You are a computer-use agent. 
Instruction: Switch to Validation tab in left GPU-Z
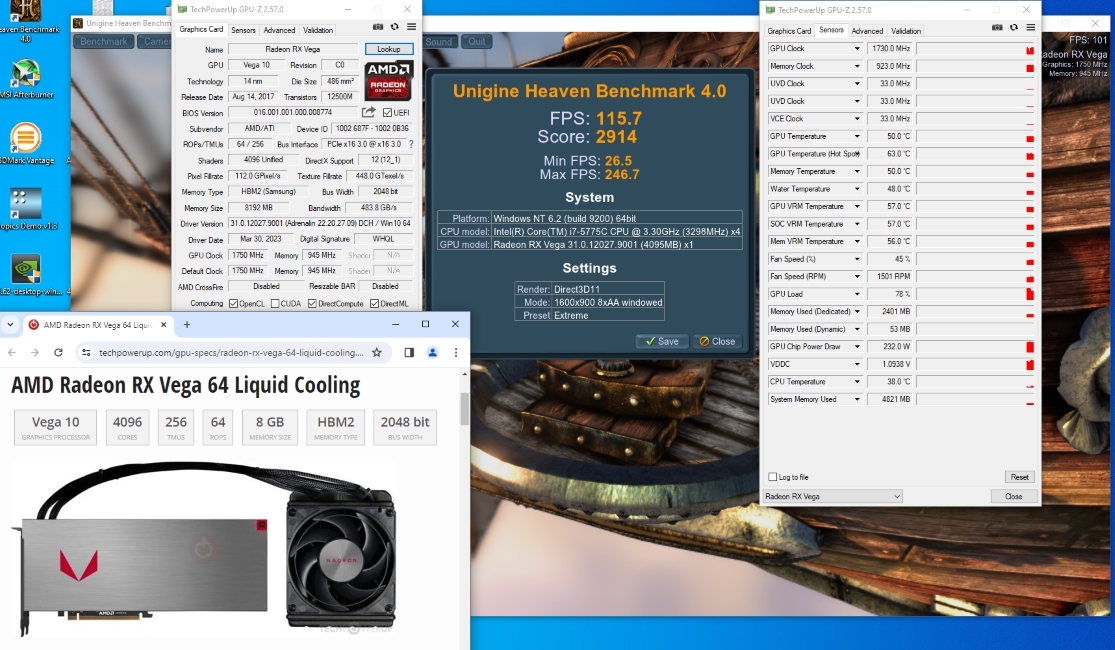[318, 30]
